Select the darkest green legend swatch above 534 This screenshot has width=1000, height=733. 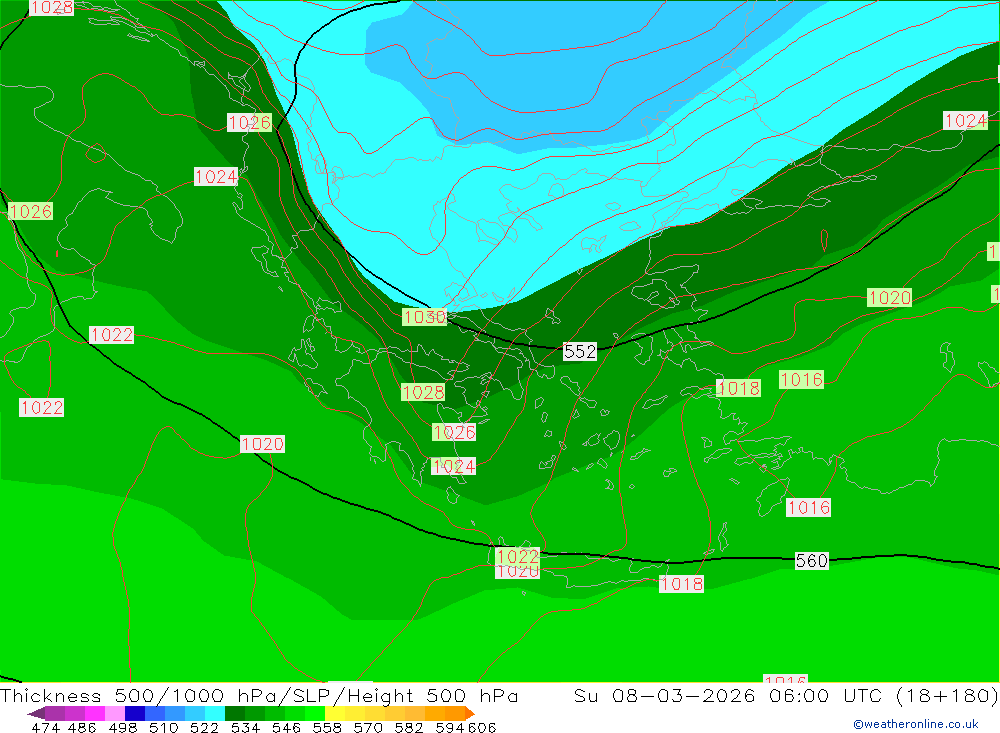click(x=235, y=713)
